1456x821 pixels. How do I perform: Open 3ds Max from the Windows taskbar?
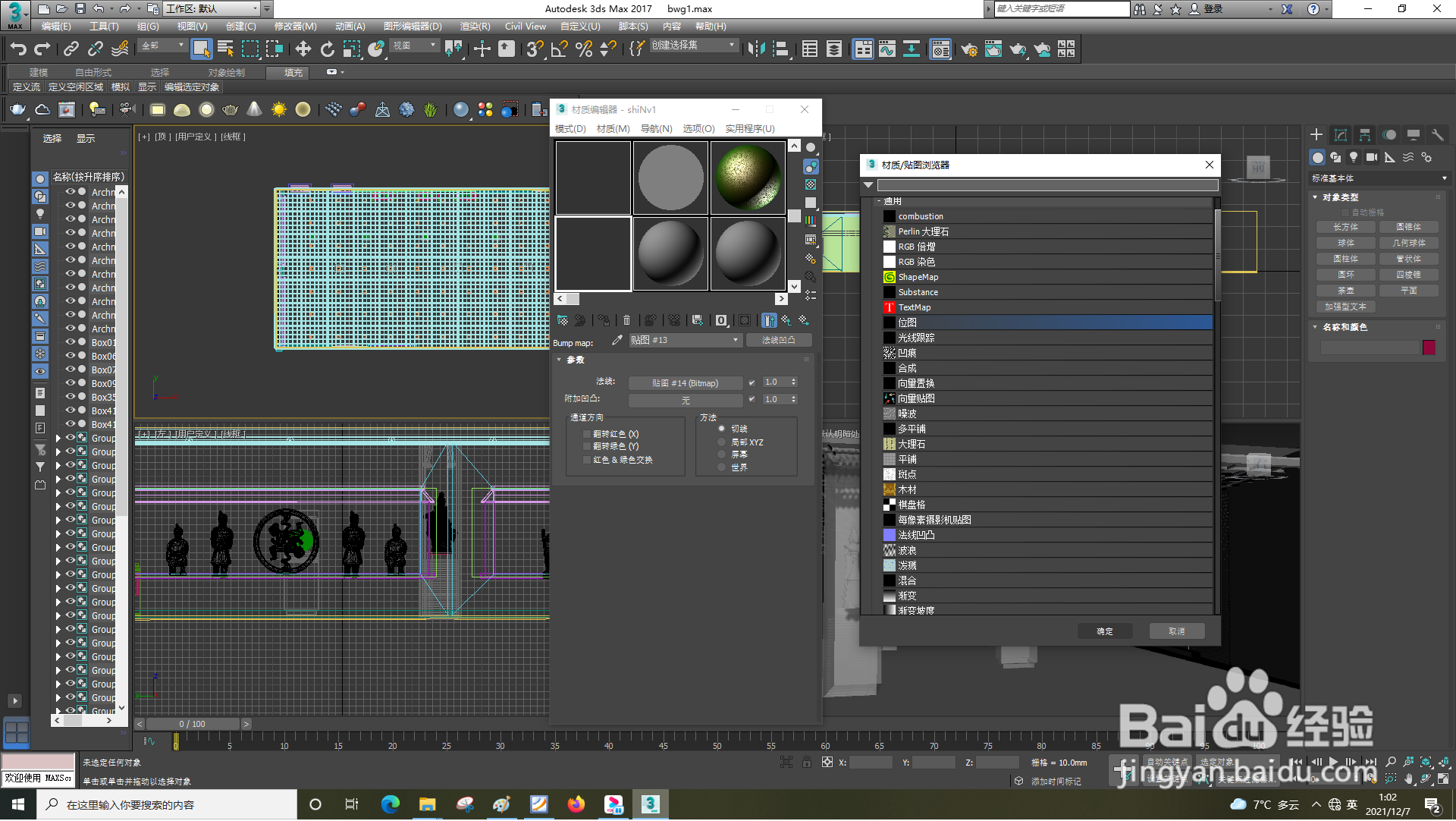coord(651,805)
